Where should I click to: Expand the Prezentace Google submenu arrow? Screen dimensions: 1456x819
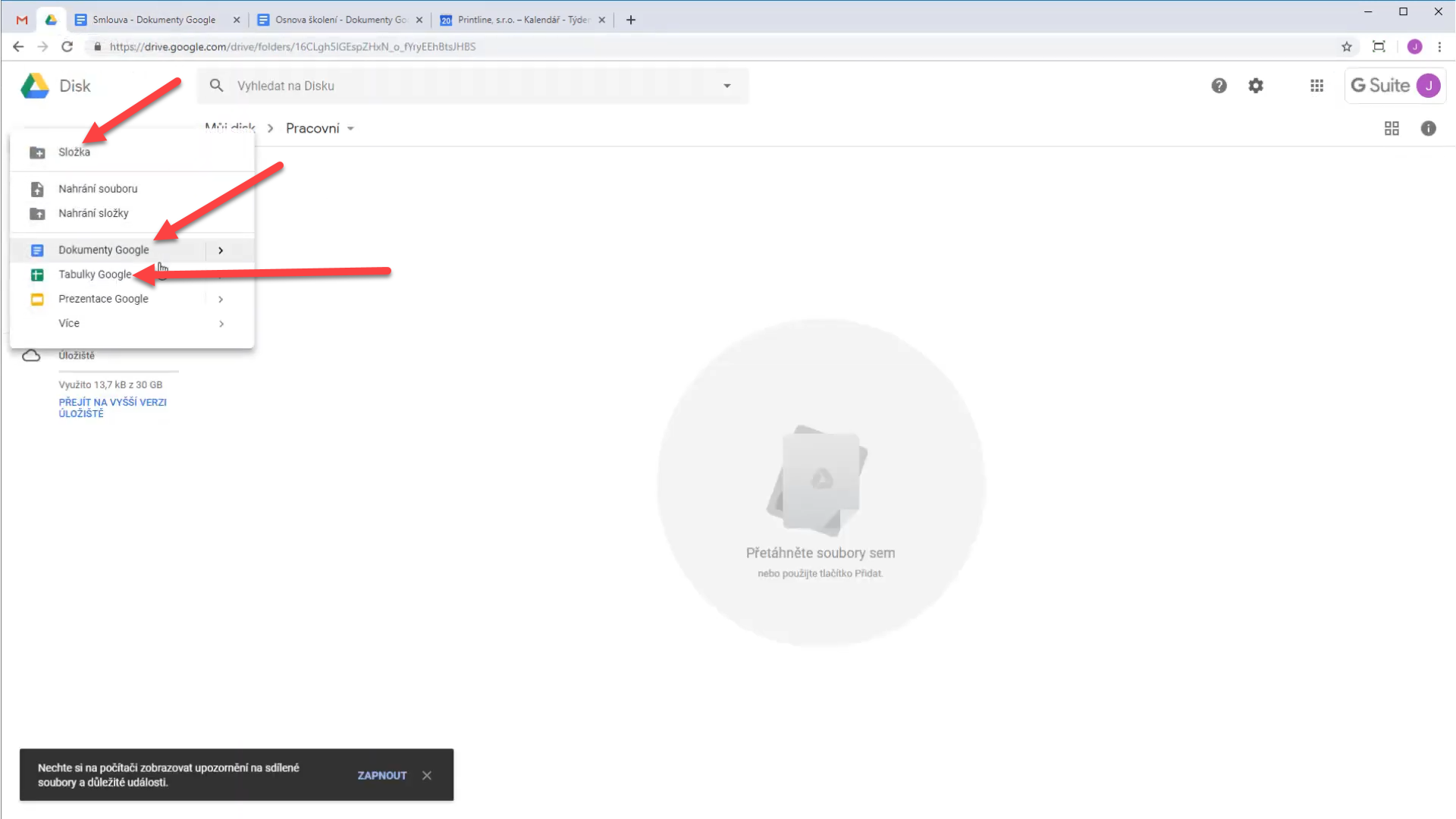(x=220, y=298)
